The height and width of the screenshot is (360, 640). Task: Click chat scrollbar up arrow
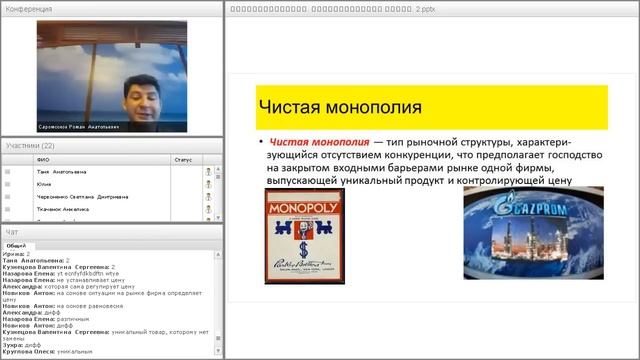point(218,255)
